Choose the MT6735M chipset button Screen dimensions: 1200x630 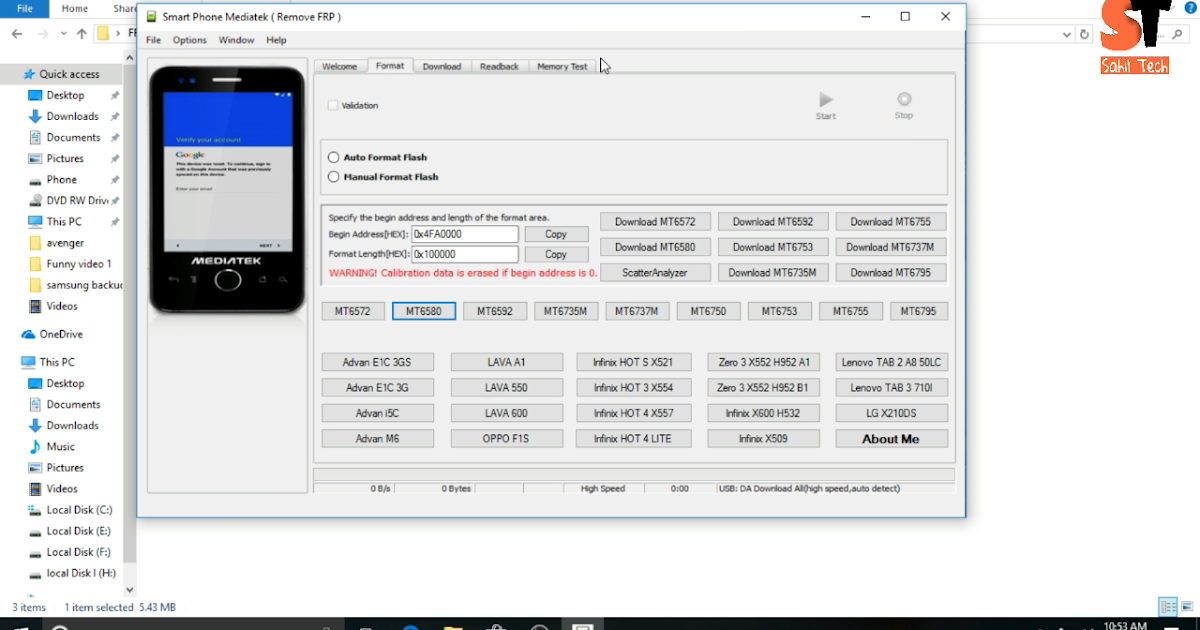[566, 311]
